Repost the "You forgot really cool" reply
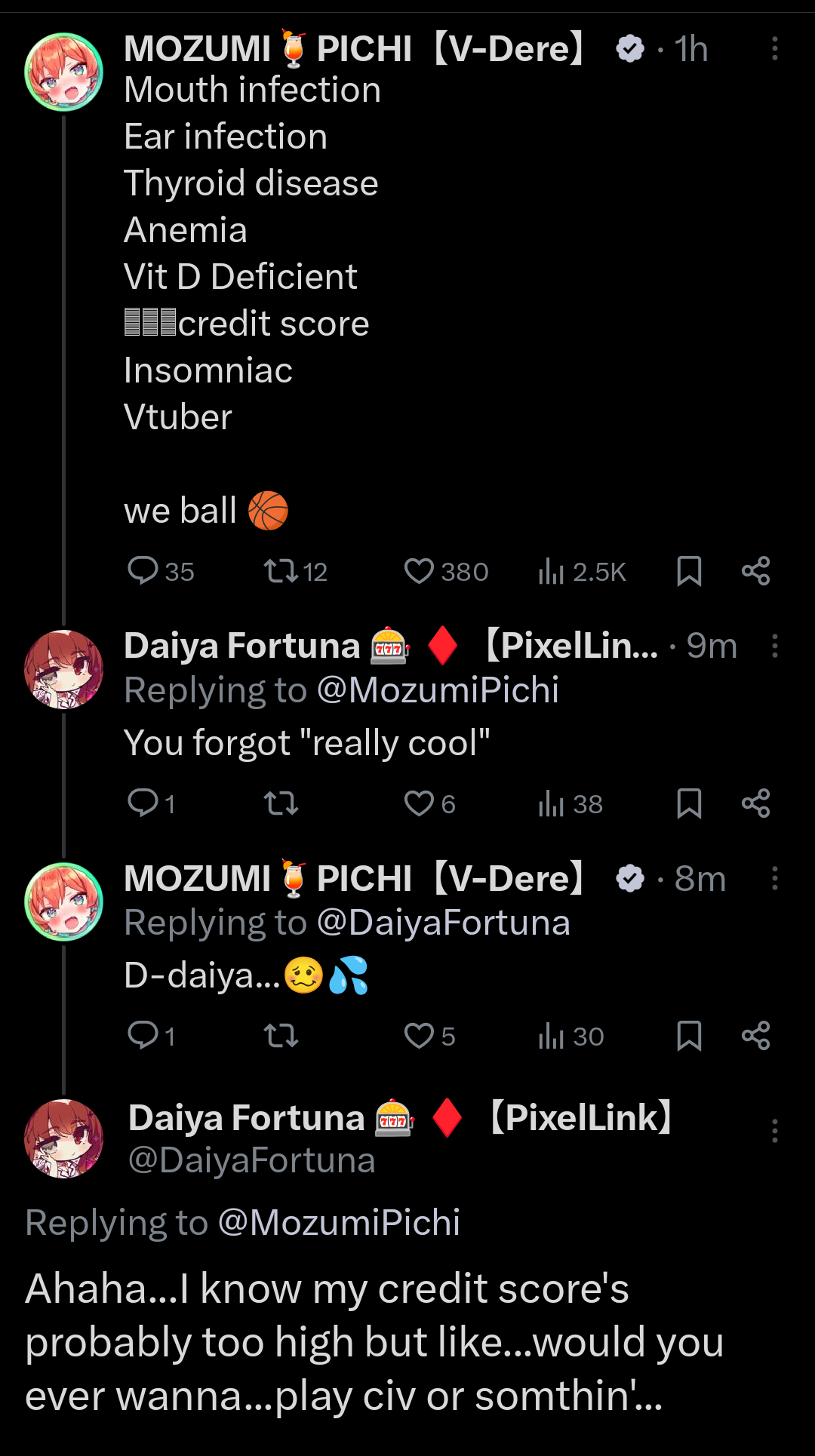 281,803
